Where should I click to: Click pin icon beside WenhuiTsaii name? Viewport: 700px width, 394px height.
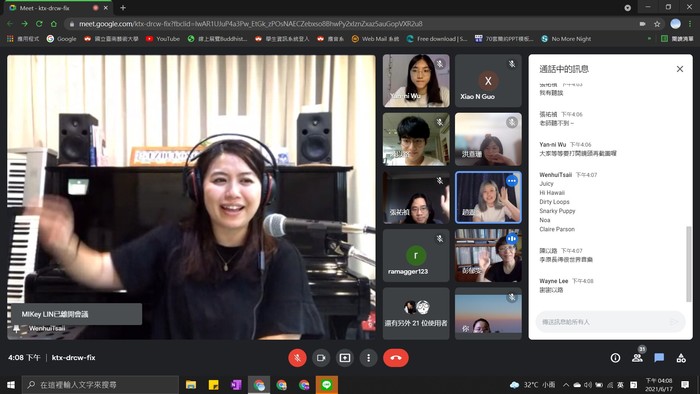[17, 328]
